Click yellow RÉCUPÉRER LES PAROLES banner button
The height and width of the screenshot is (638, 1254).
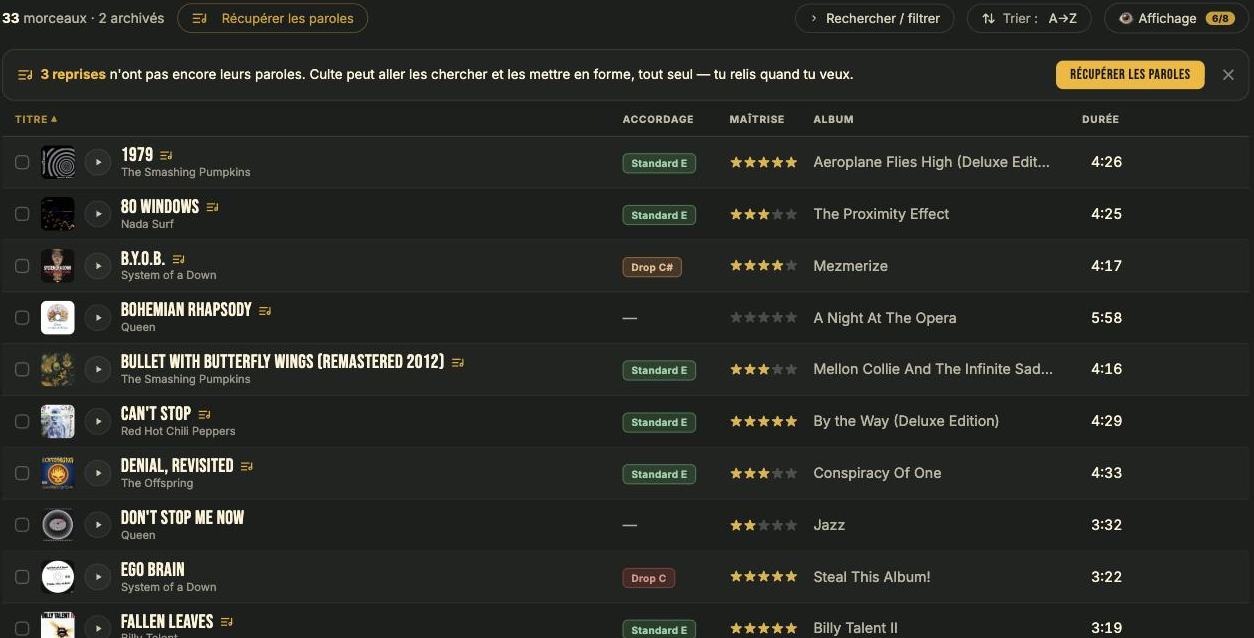(x=1130, y=75)
